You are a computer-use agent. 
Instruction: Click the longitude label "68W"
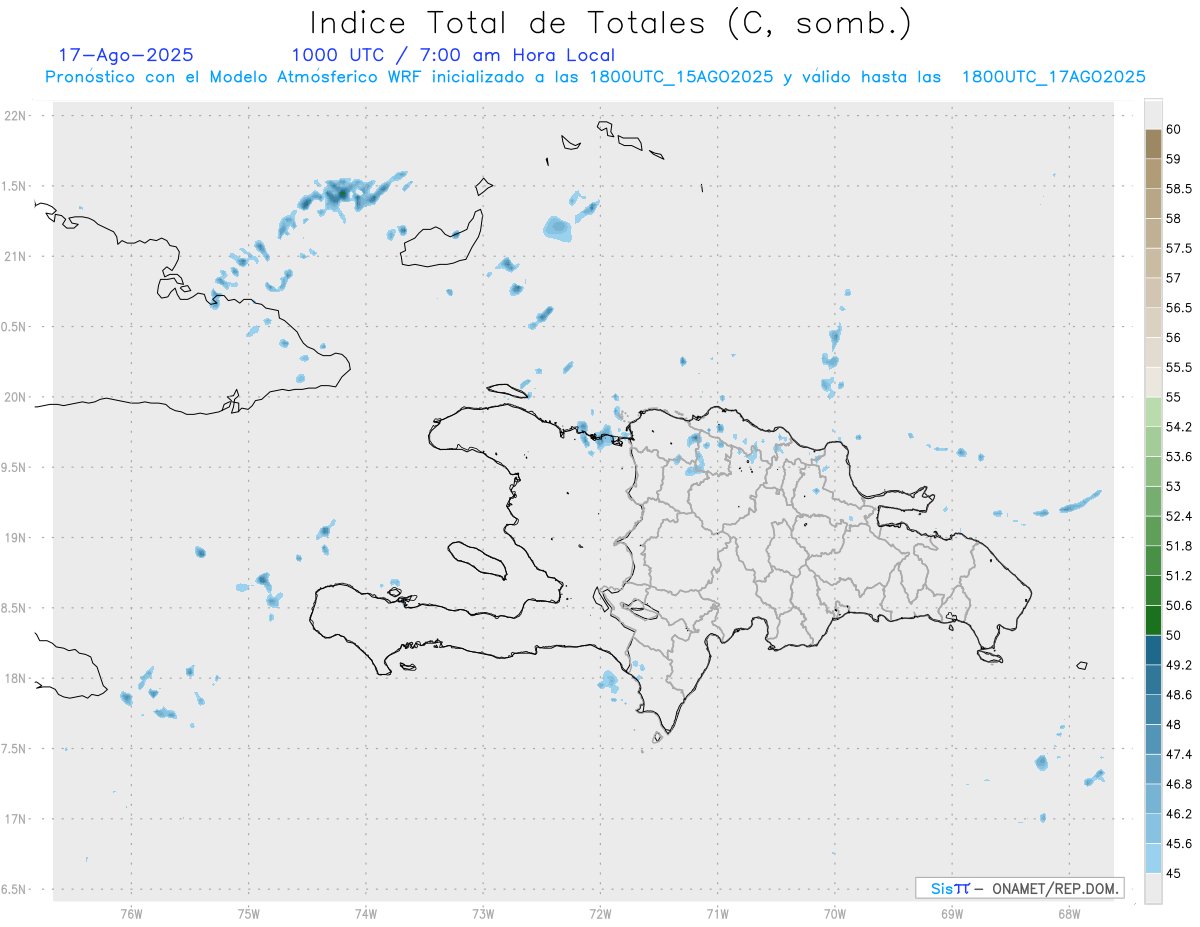pos(1069,914)
